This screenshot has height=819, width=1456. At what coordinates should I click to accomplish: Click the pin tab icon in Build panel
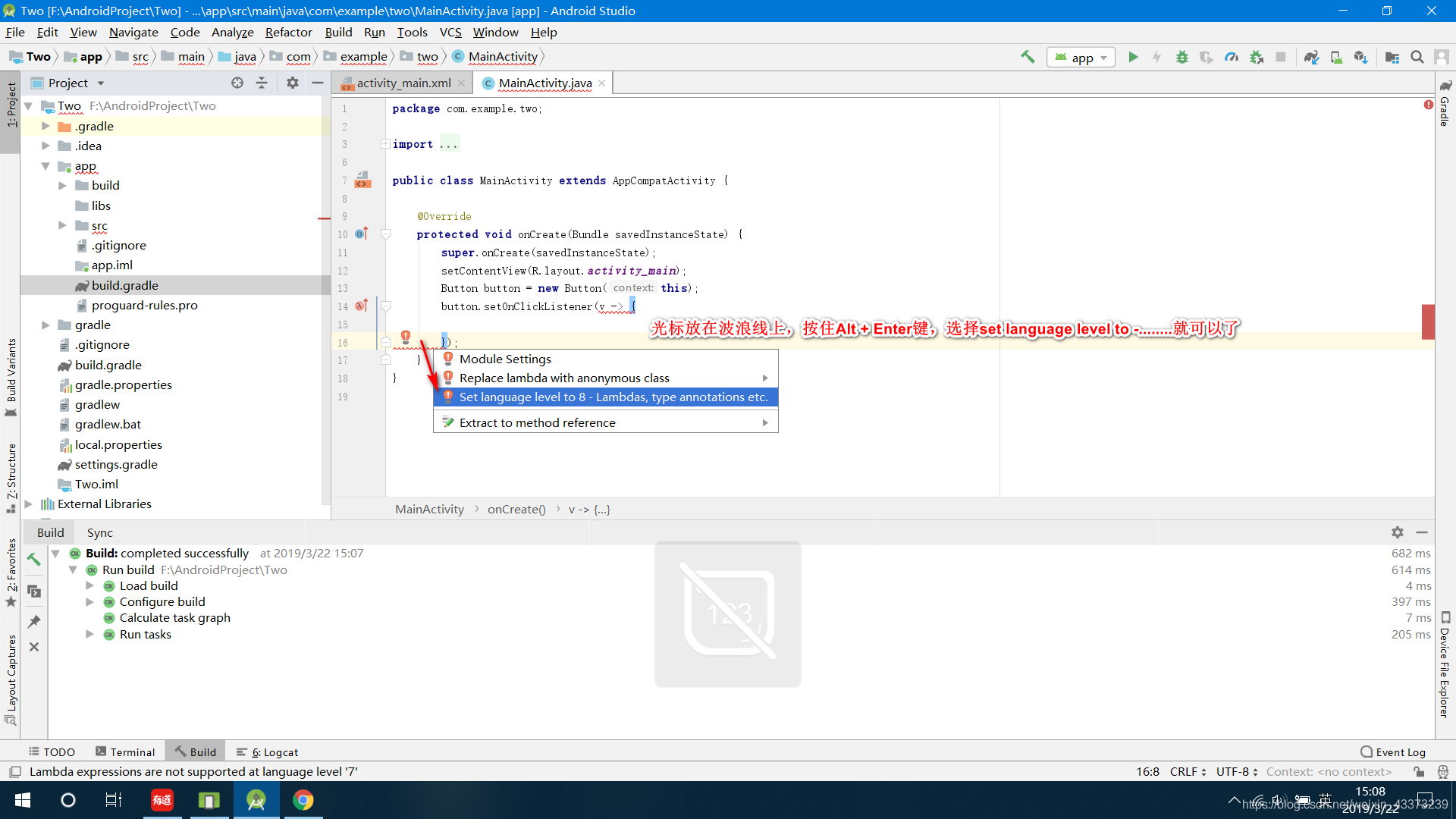tap(34, 621)
